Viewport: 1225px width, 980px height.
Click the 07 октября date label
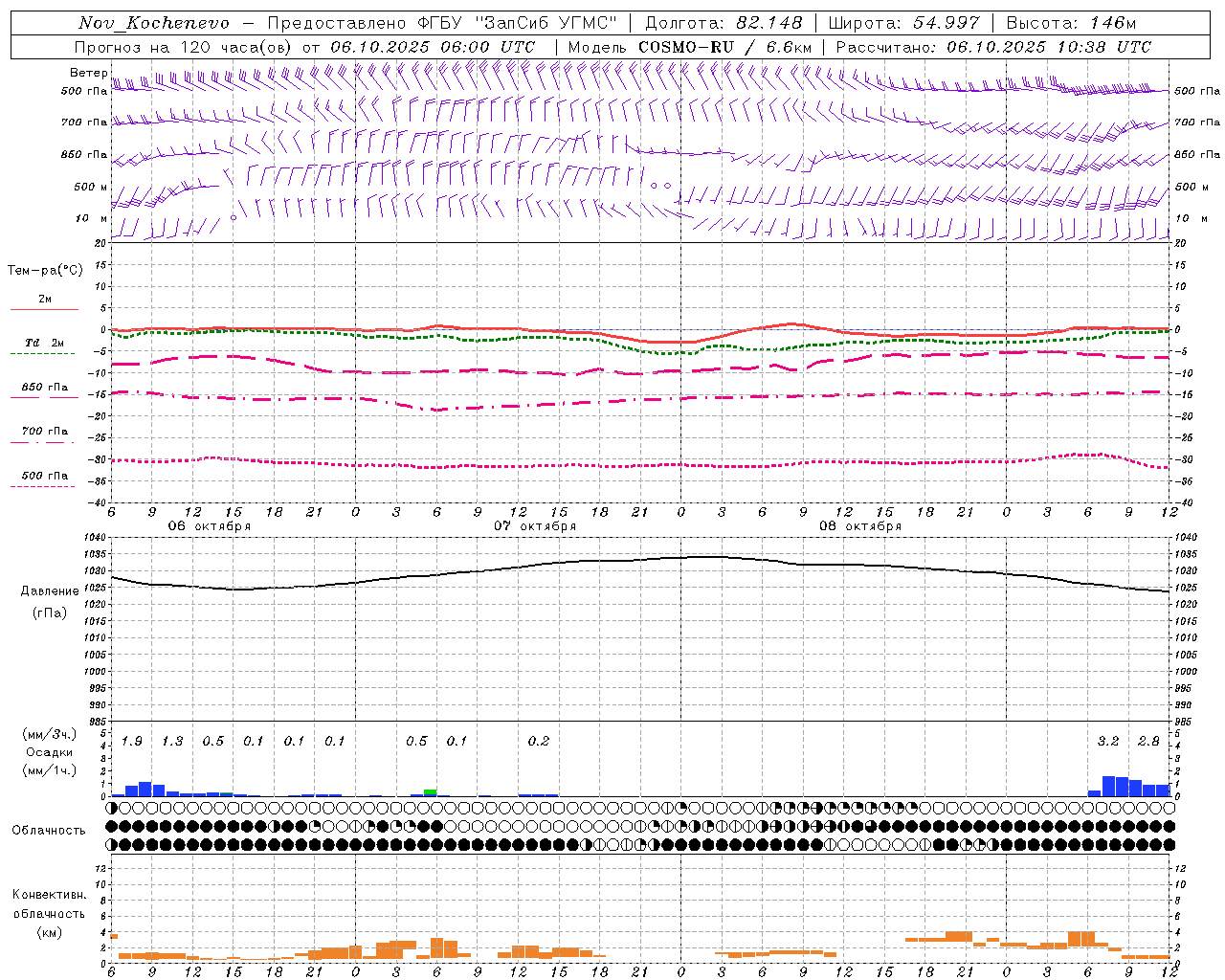535,526
